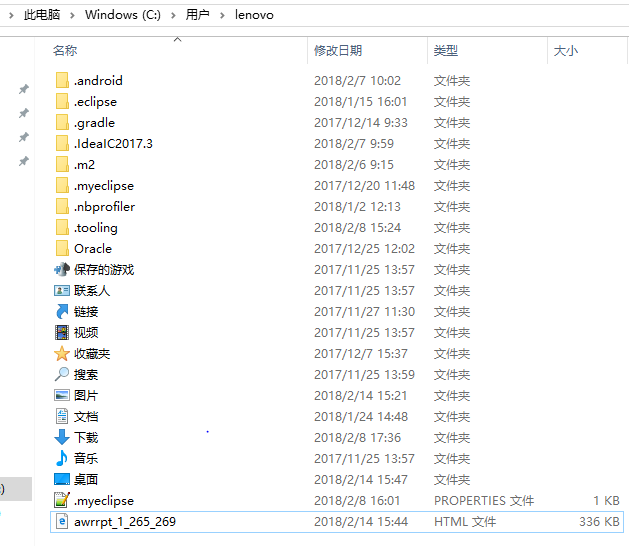Select the .myeclipse folder name
The height and width of the screenshot is (546, 629).
click(x=104, y=185)
